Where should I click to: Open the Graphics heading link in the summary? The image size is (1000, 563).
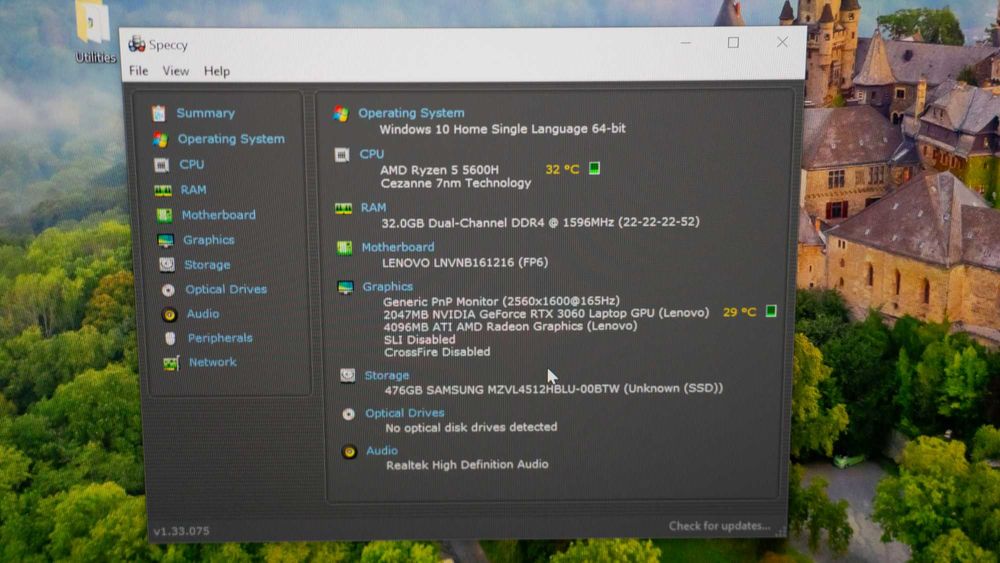(388, 286)
